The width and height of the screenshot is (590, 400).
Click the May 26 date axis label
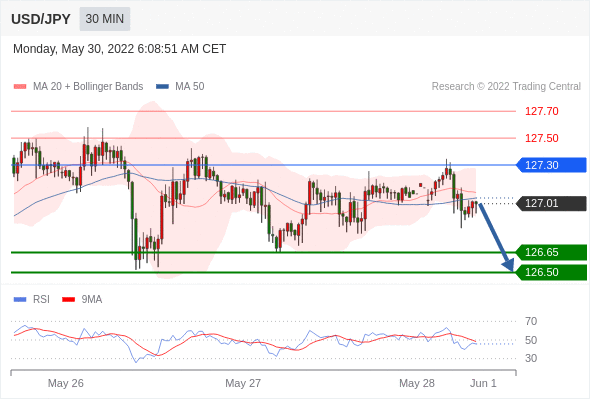click(66, 383)
